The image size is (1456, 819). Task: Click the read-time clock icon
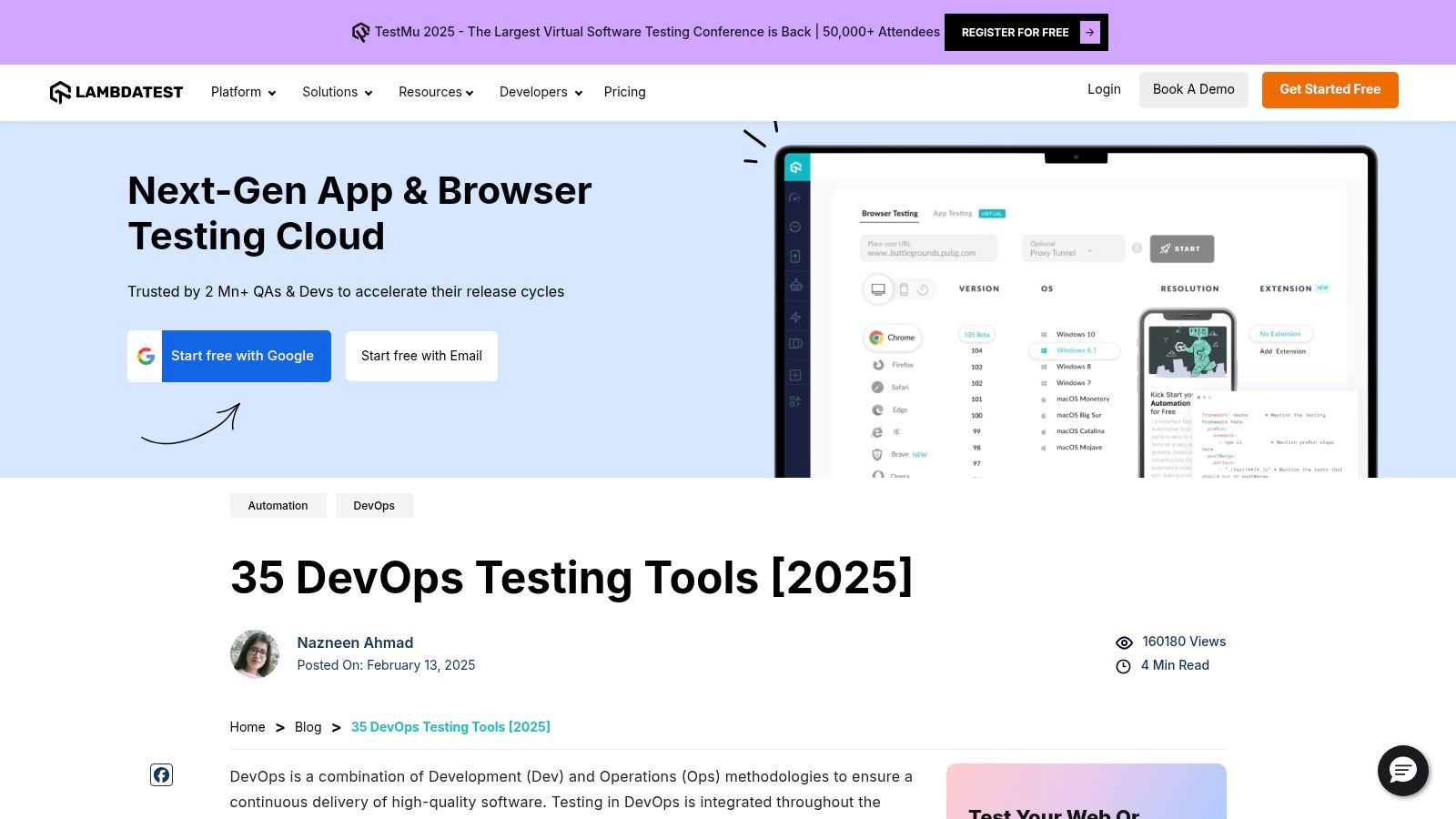(1124, 666)
